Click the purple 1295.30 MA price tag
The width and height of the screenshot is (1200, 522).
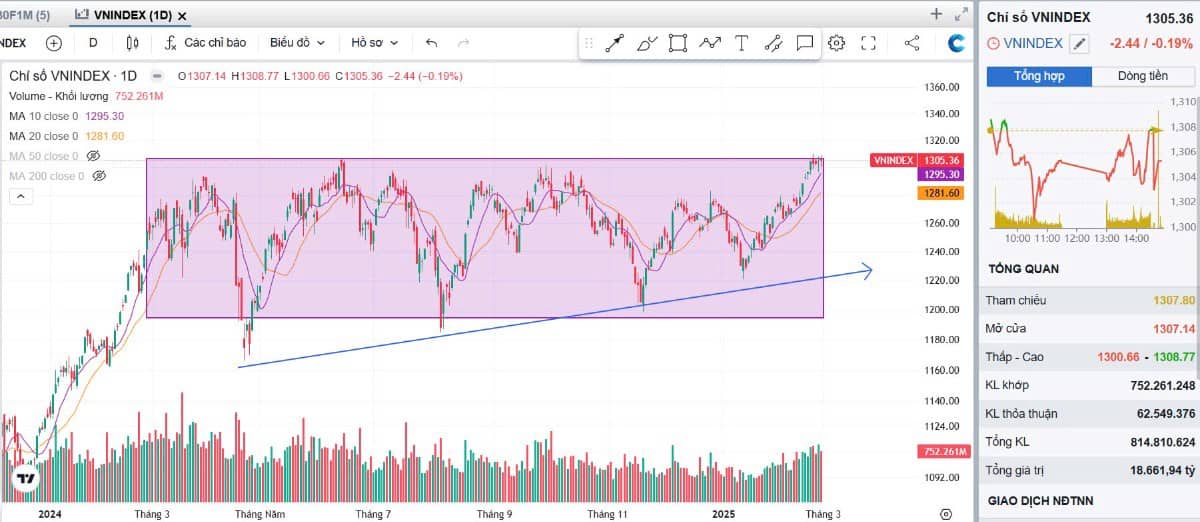(x=941, y=174)
